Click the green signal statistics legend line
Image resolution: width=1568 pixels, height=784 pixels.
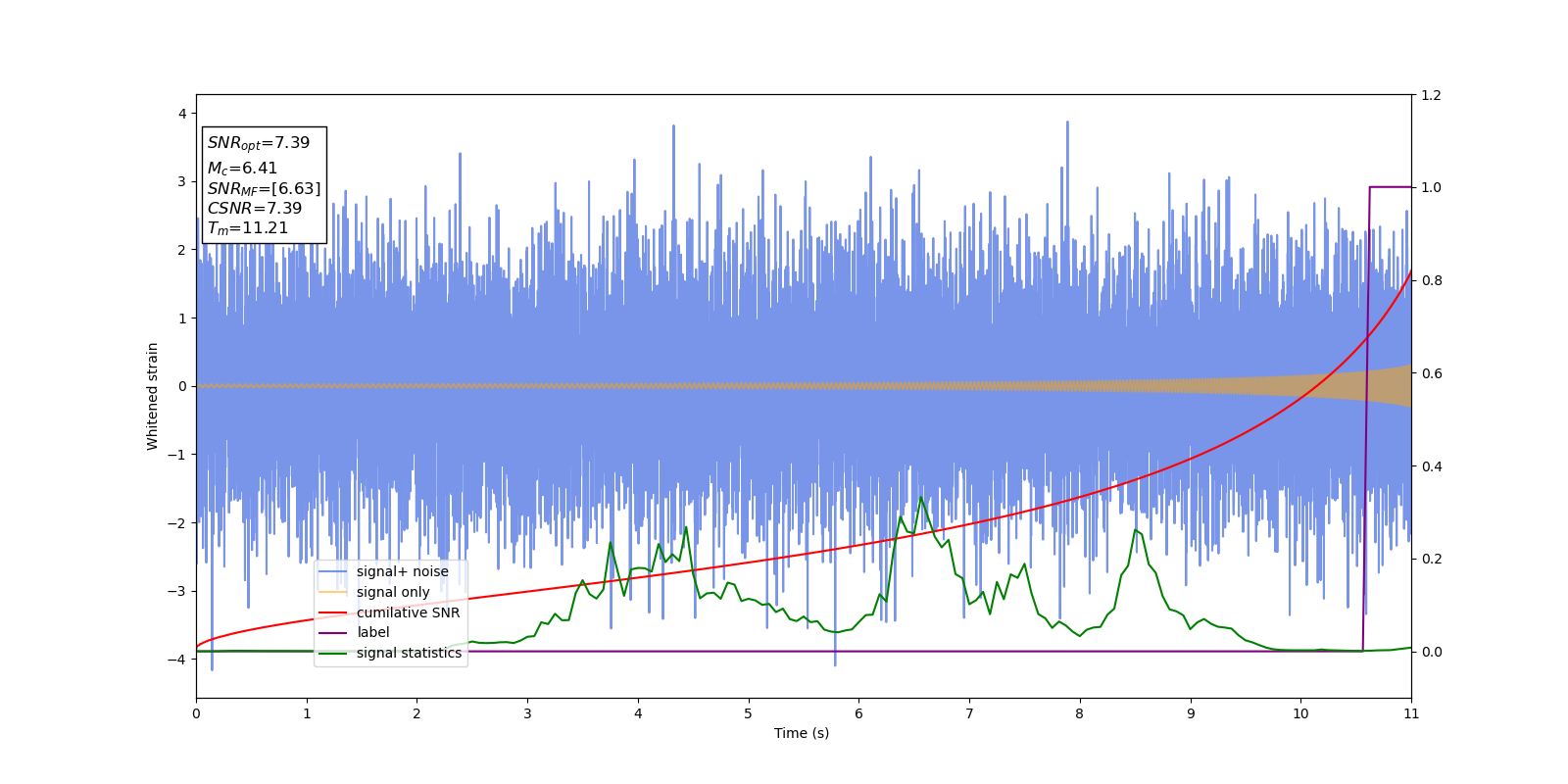point(333,654)
